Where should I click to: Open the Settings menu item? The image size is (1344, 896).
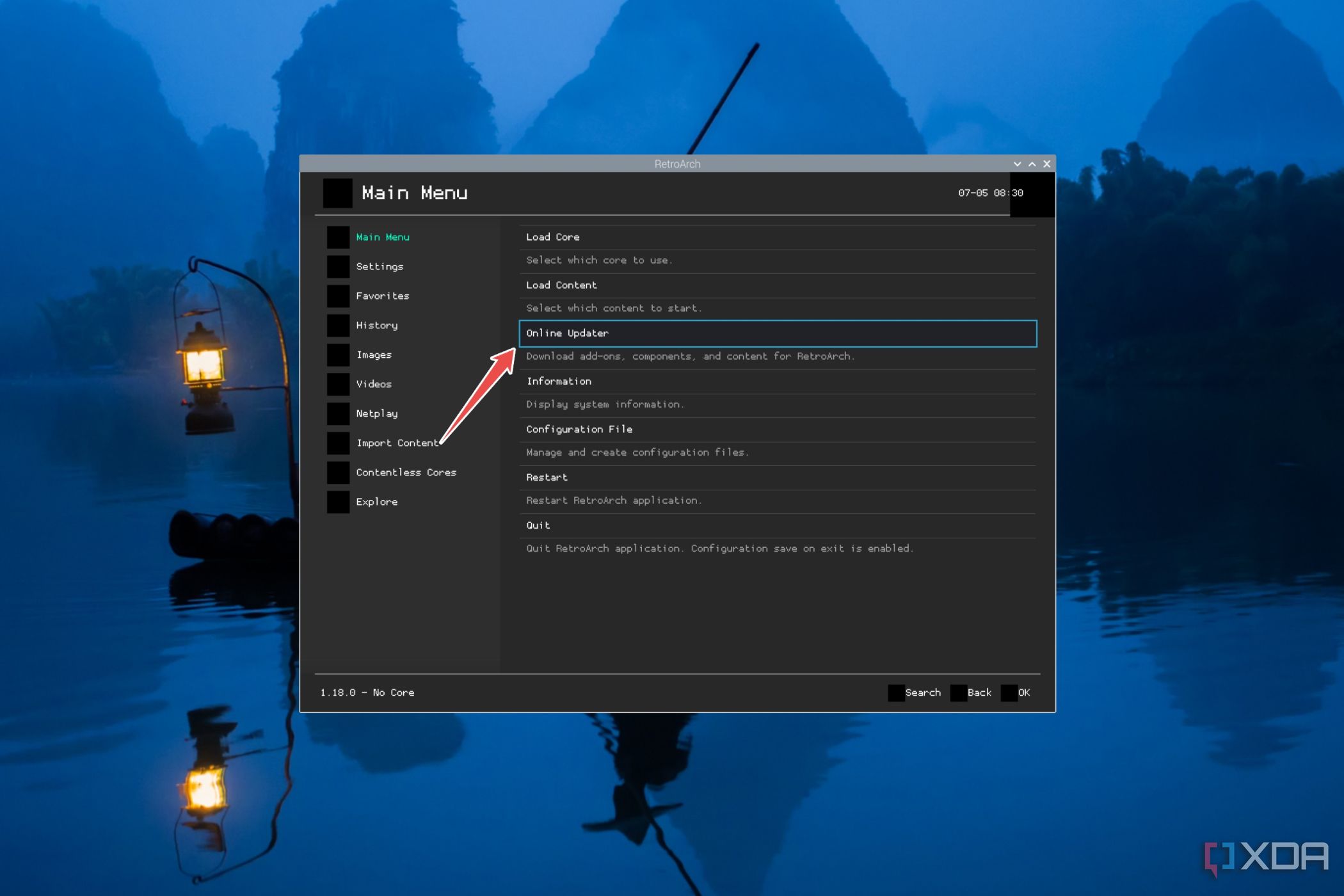tap(380, 265)
